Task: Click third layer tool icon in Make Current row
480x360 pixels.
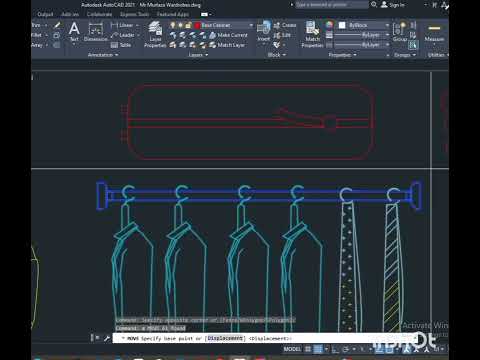Action: [x=193, y=35]
